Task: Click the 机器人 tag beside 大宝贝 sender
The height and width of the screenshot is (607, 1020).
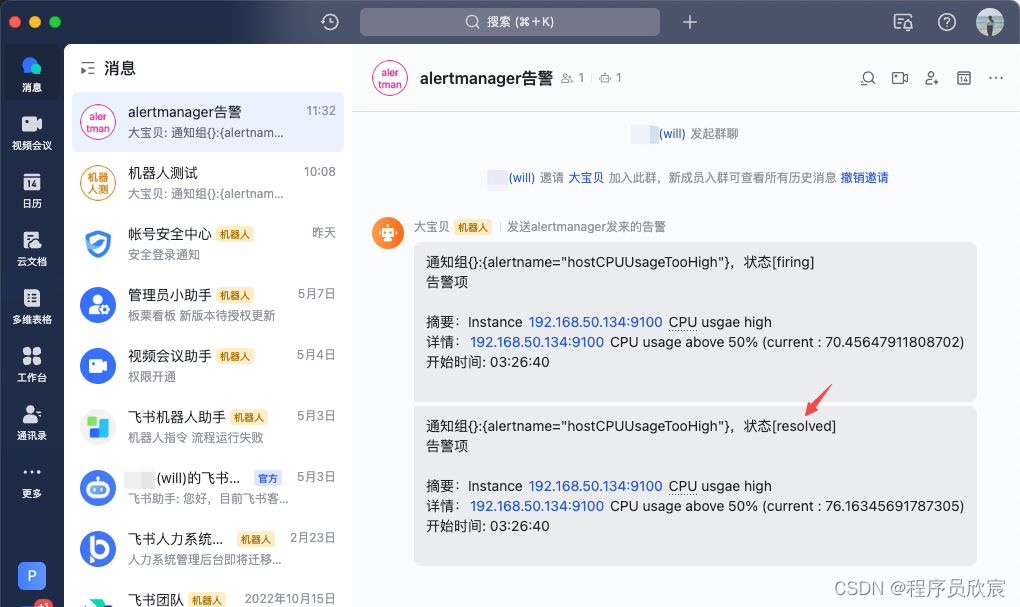Action: coord(473,227)
